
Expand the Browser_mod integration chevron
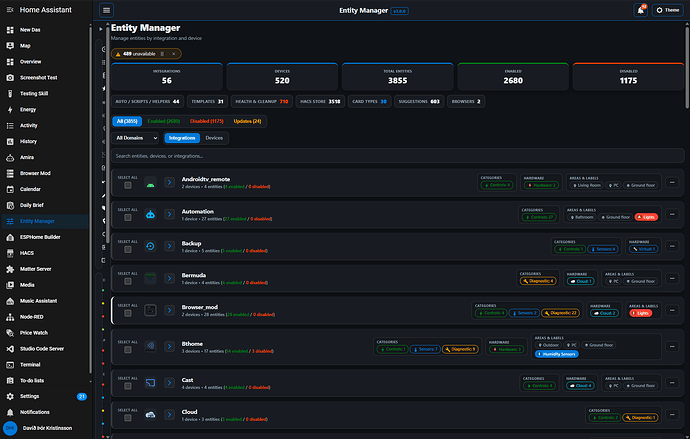(x=169, y=310)
